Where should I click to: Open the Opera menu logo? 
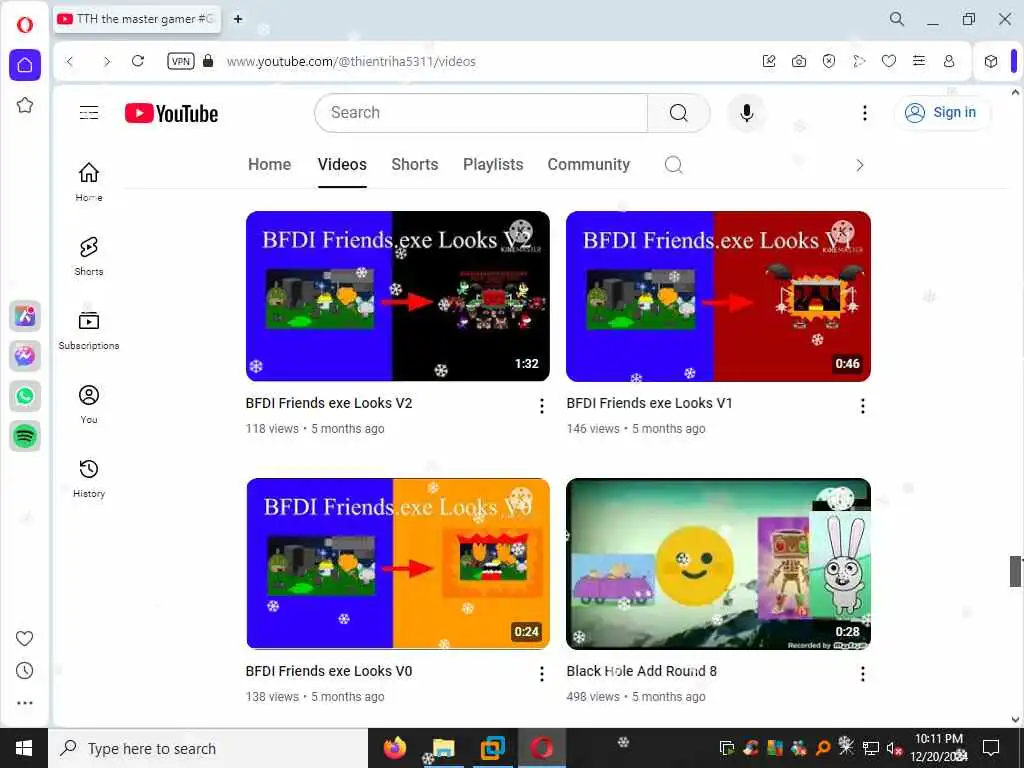[x=25, y=25]
